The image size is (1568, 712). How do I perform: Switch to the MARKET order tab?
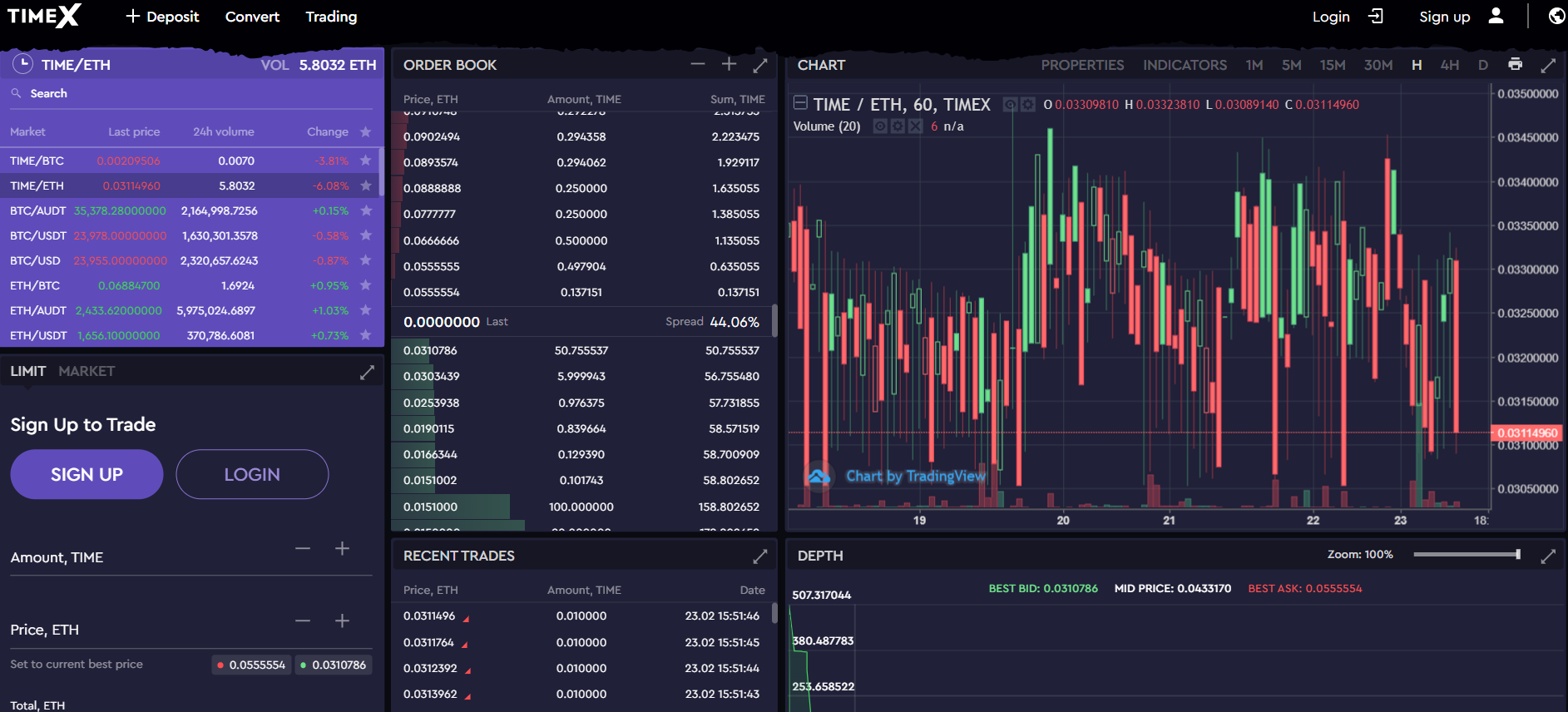point(87,371)
